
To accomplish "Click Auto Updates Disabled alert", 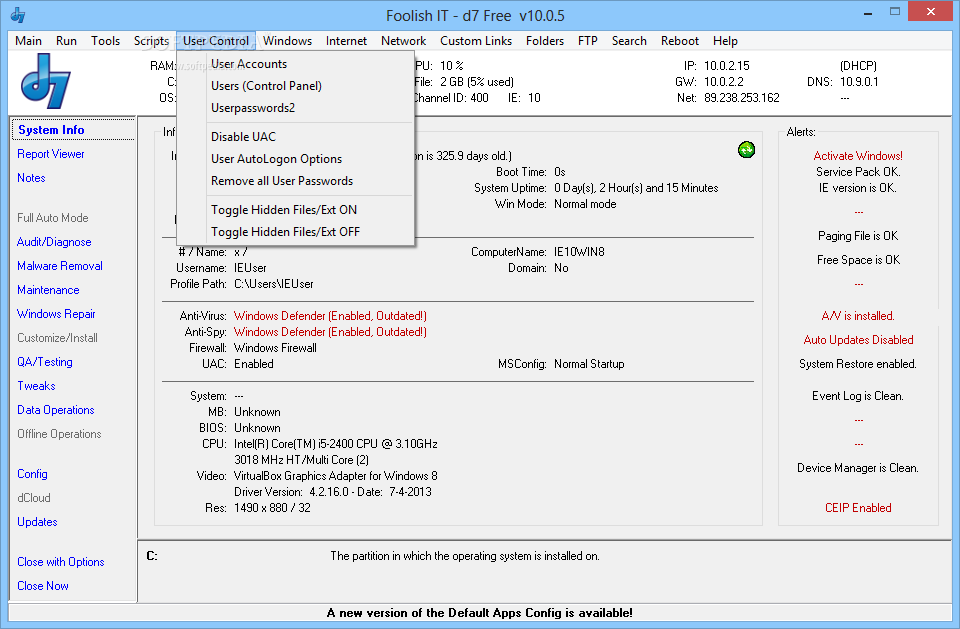I will (x=858, y=339).
